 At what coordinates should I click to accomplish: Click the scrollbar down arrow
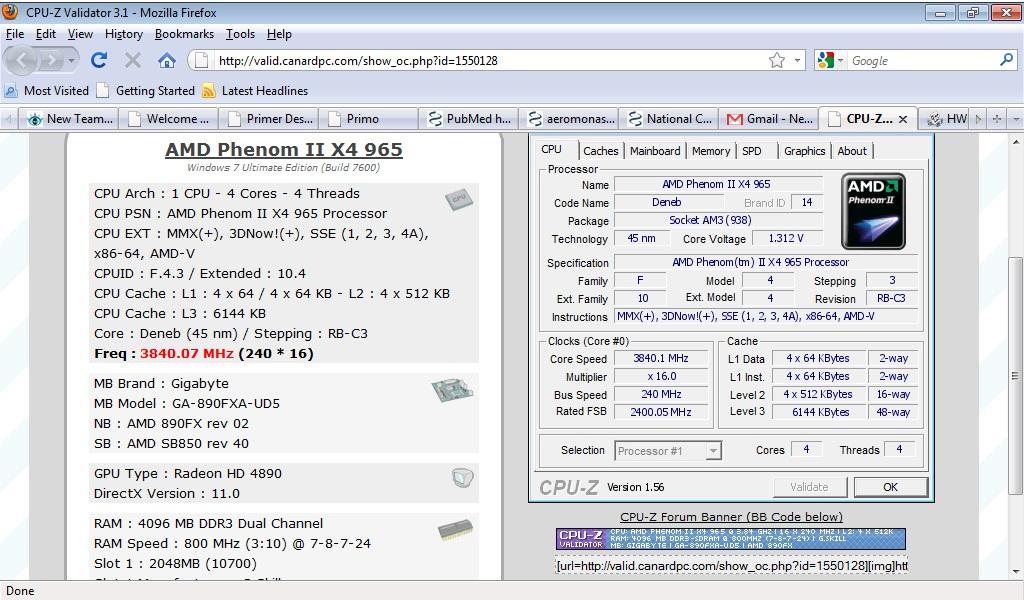[1015, 572]
